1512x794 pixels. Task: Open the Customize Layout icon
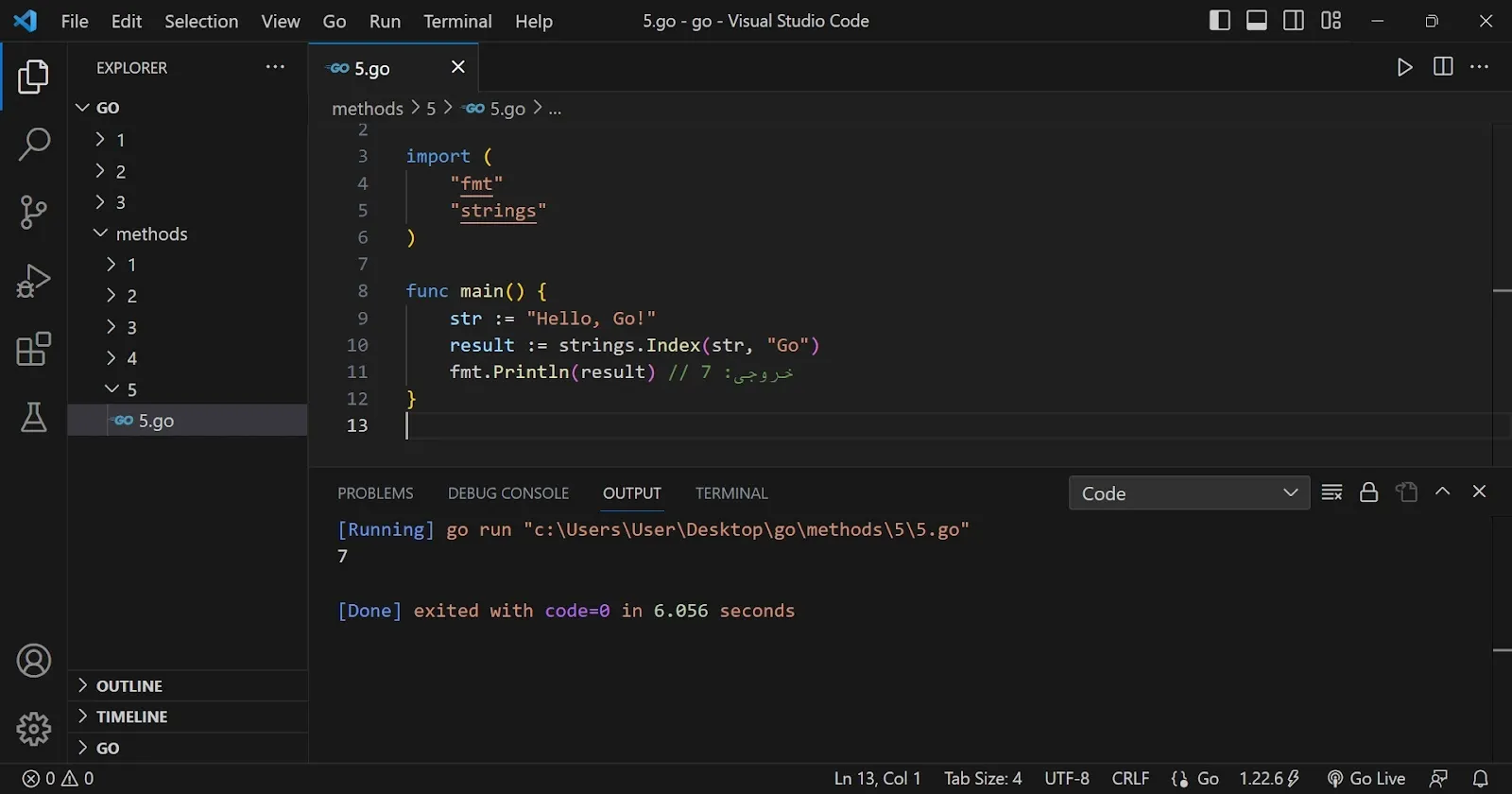coord(1331,21)
